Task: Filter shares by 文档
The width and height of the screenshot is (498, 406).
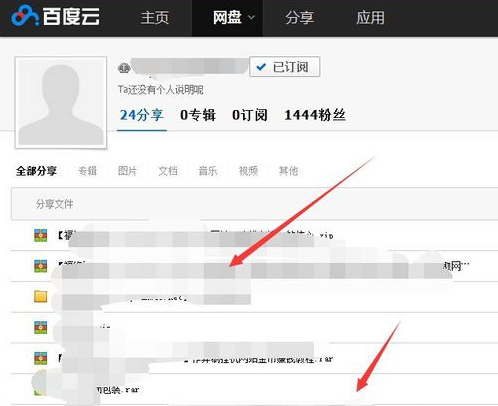Action: [x=168, y=171]
